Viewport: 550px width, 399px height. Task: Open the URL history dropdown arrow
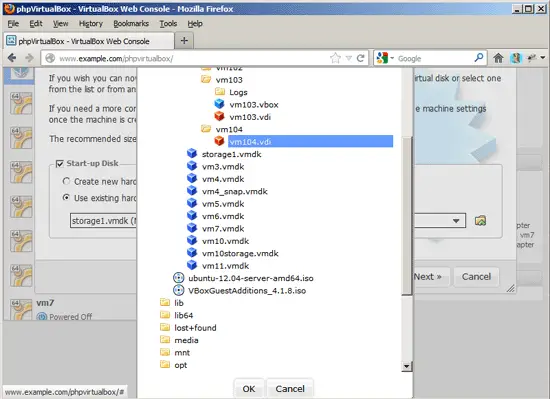[348, 58]
